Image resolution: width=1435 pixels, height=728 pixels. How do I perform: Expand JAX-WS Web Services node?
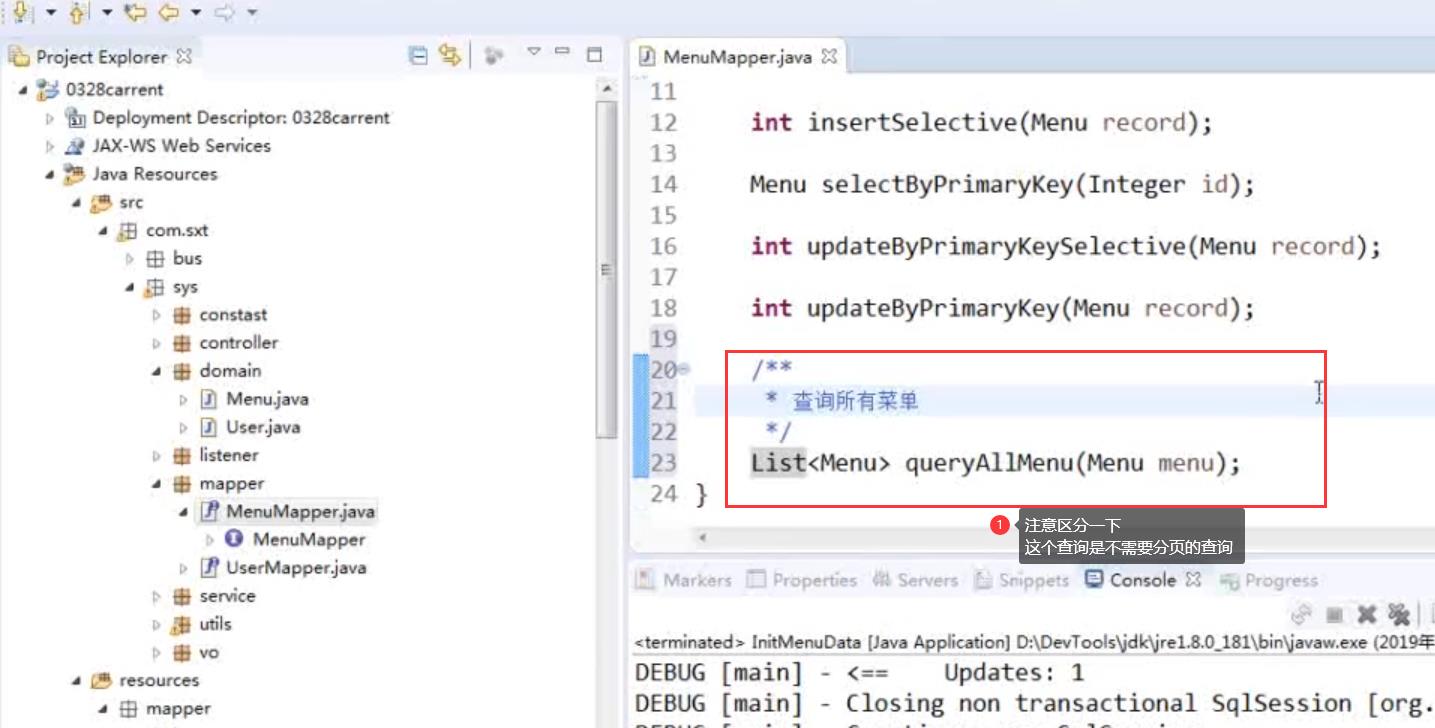(51, 146)
